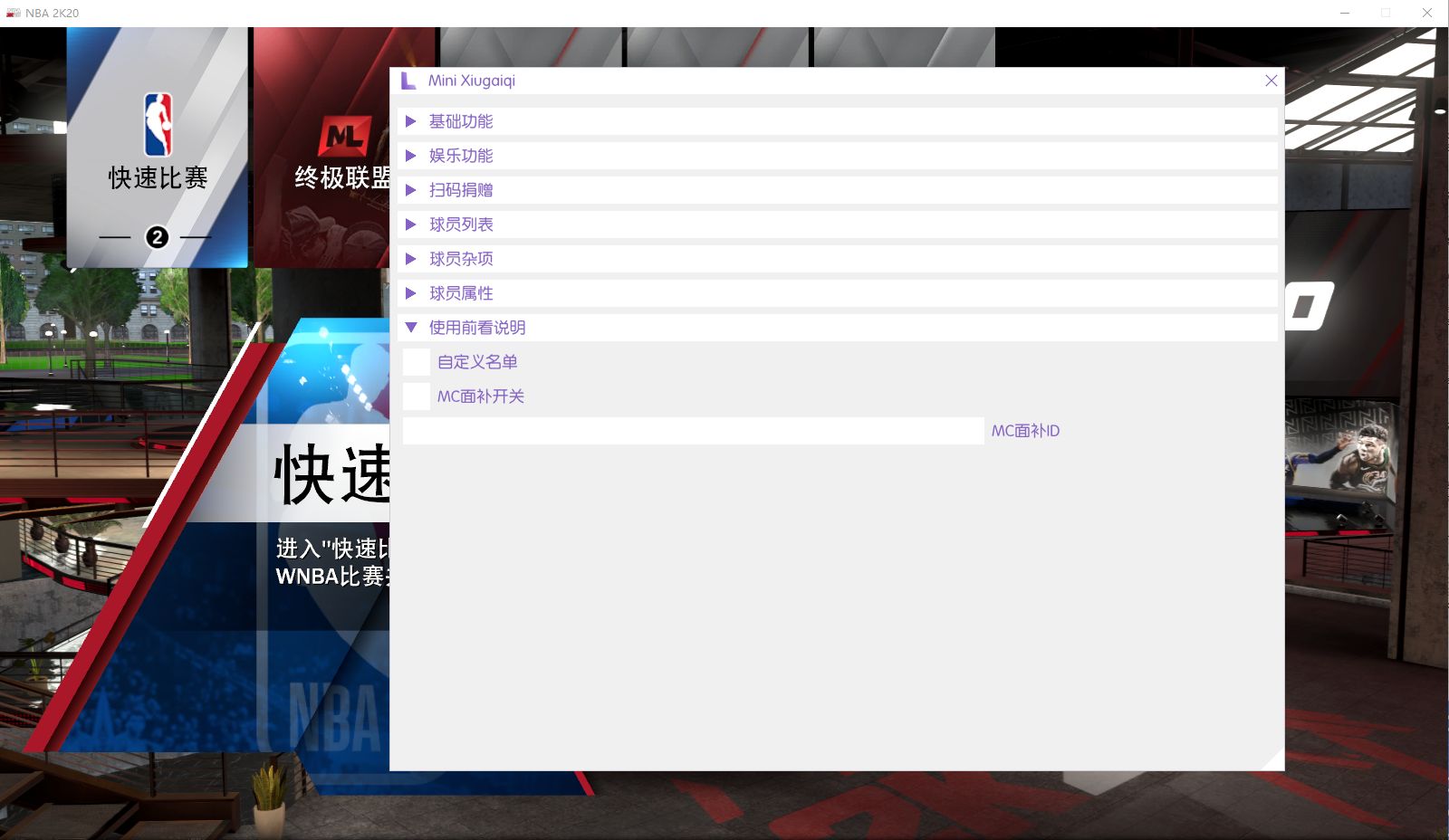1449x840 pixels.
Task: Click the NBA logo on 快速比赛 card
Action: [x=158, y=125]
